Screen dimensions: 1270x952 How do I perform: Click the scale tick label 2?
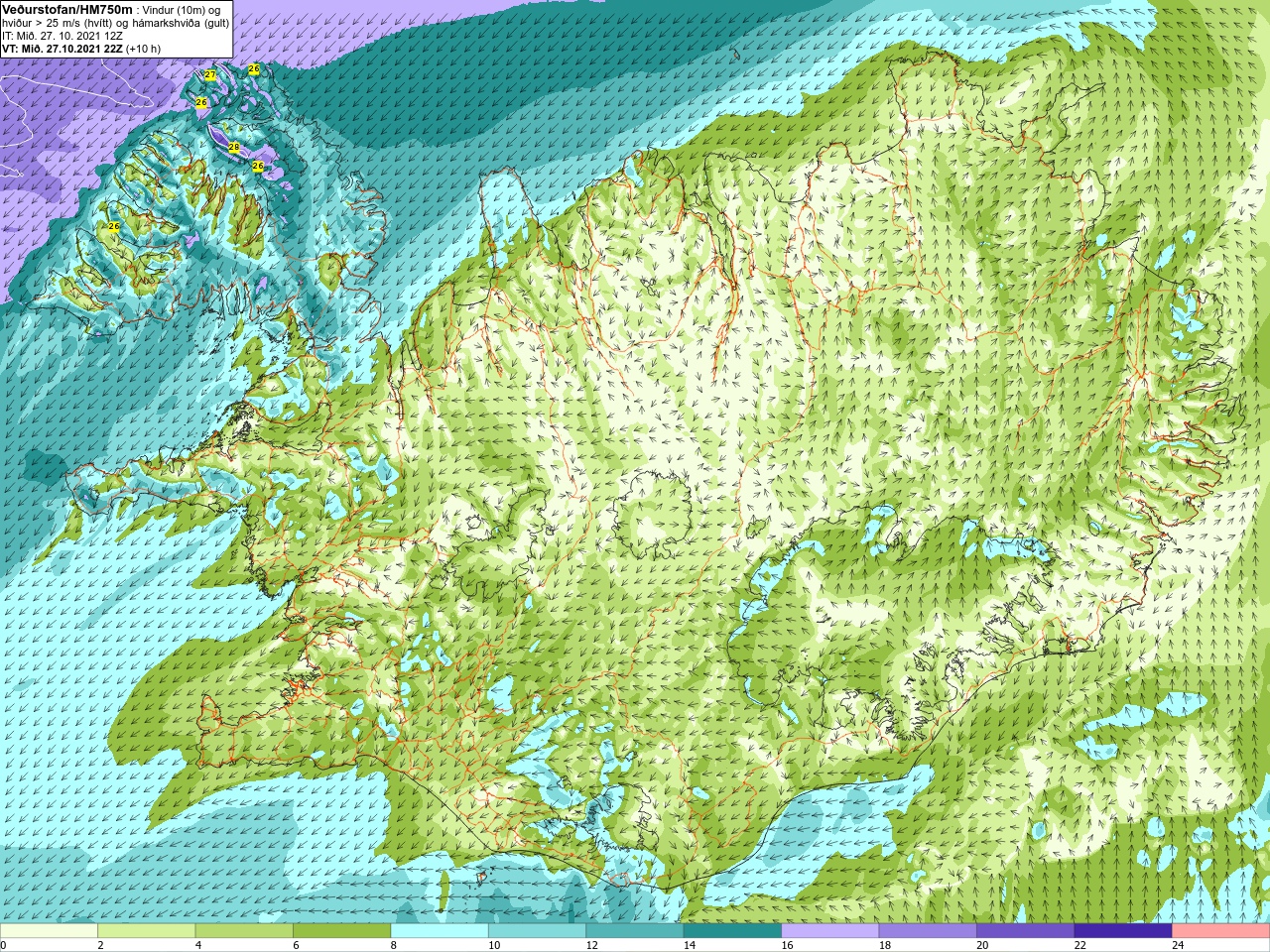click(x=100, y=945)
